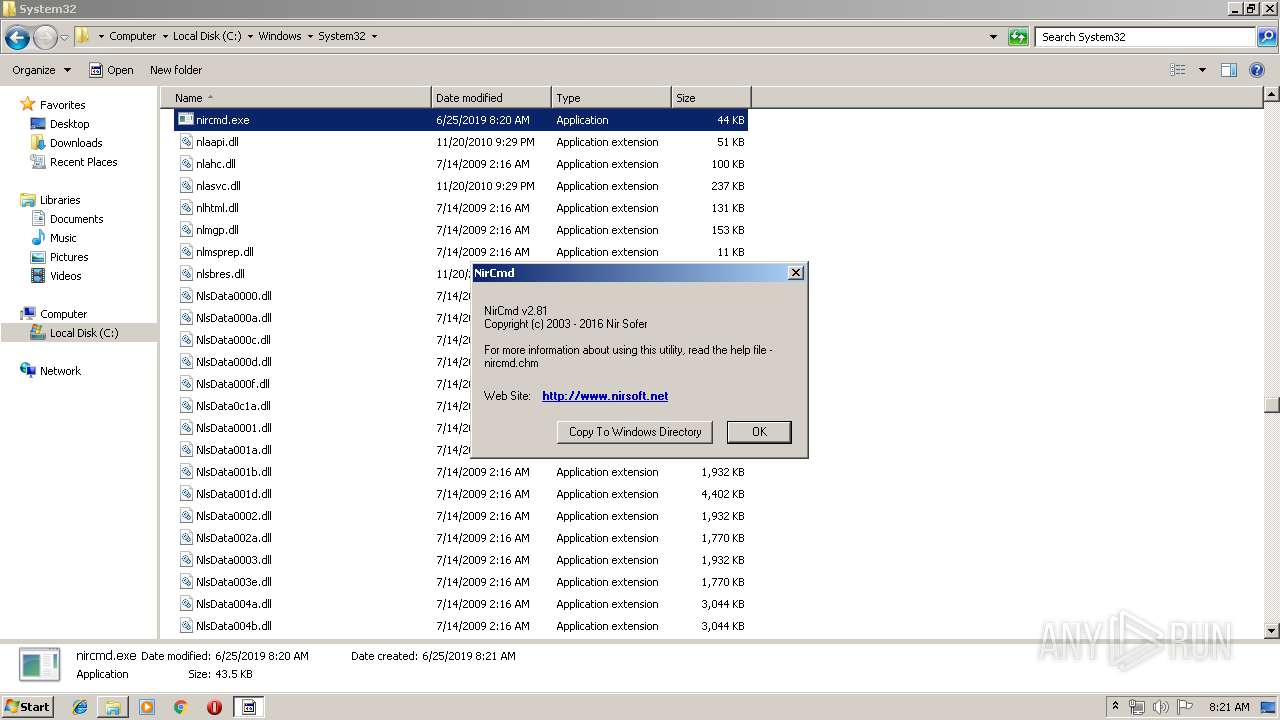Viewport: 1280px width, 720px height.
Task: Sort by the Size column header
Action: 711,98
